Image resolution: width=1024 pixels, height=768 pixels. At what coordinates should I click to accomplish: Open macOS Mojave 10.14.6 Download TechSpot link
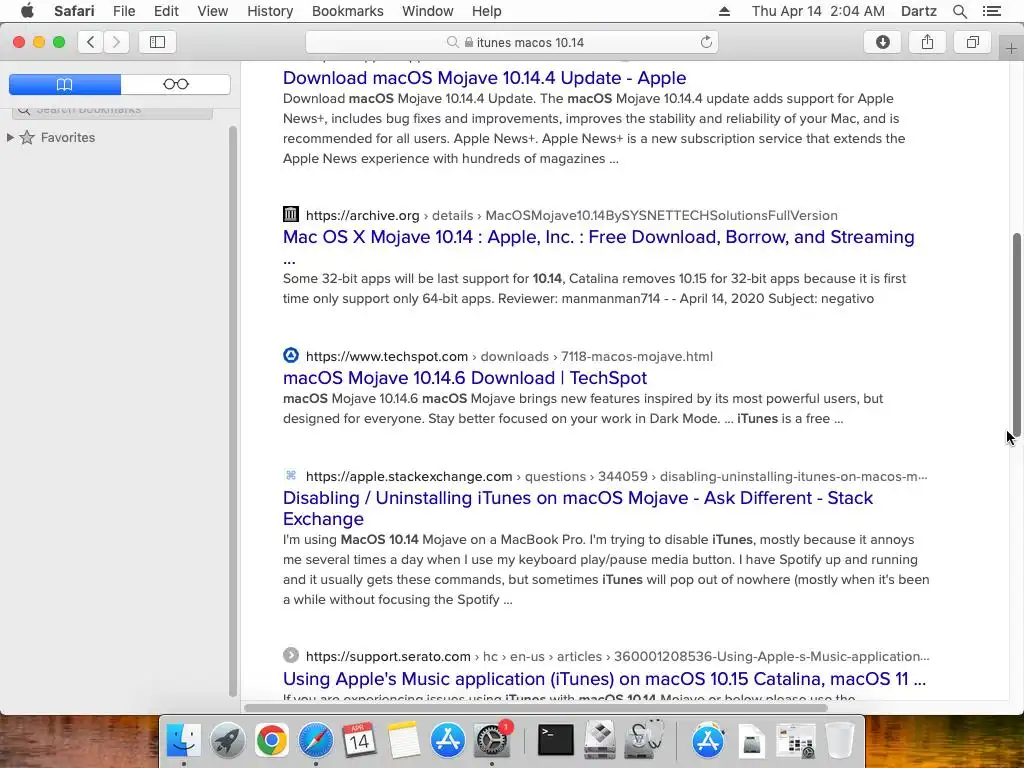pos(464,378)
